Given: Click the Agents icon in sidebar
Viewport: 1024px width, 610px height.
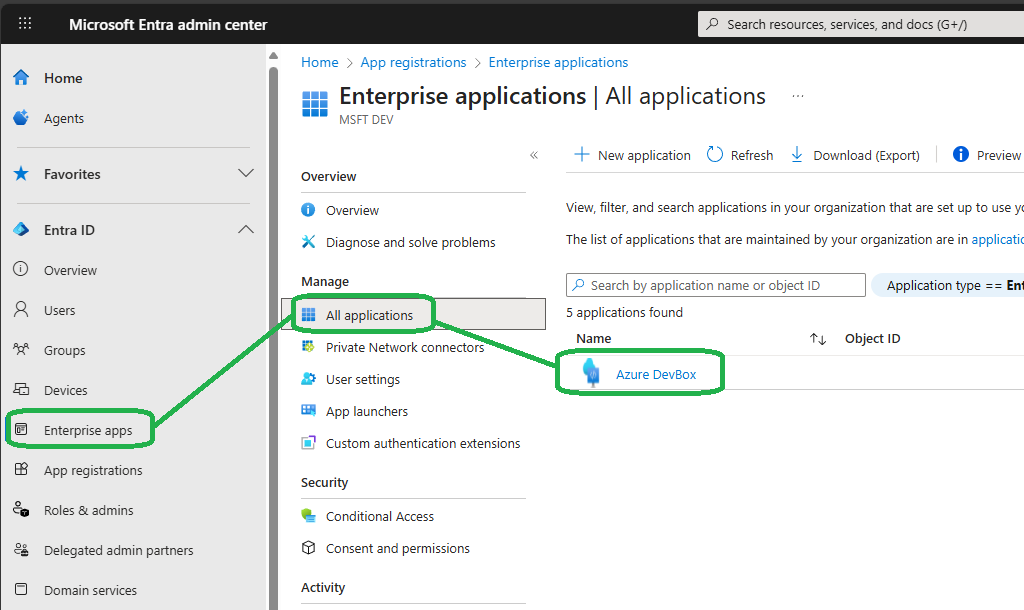Looking at the screenshot, I should click(x=21, y=118).
